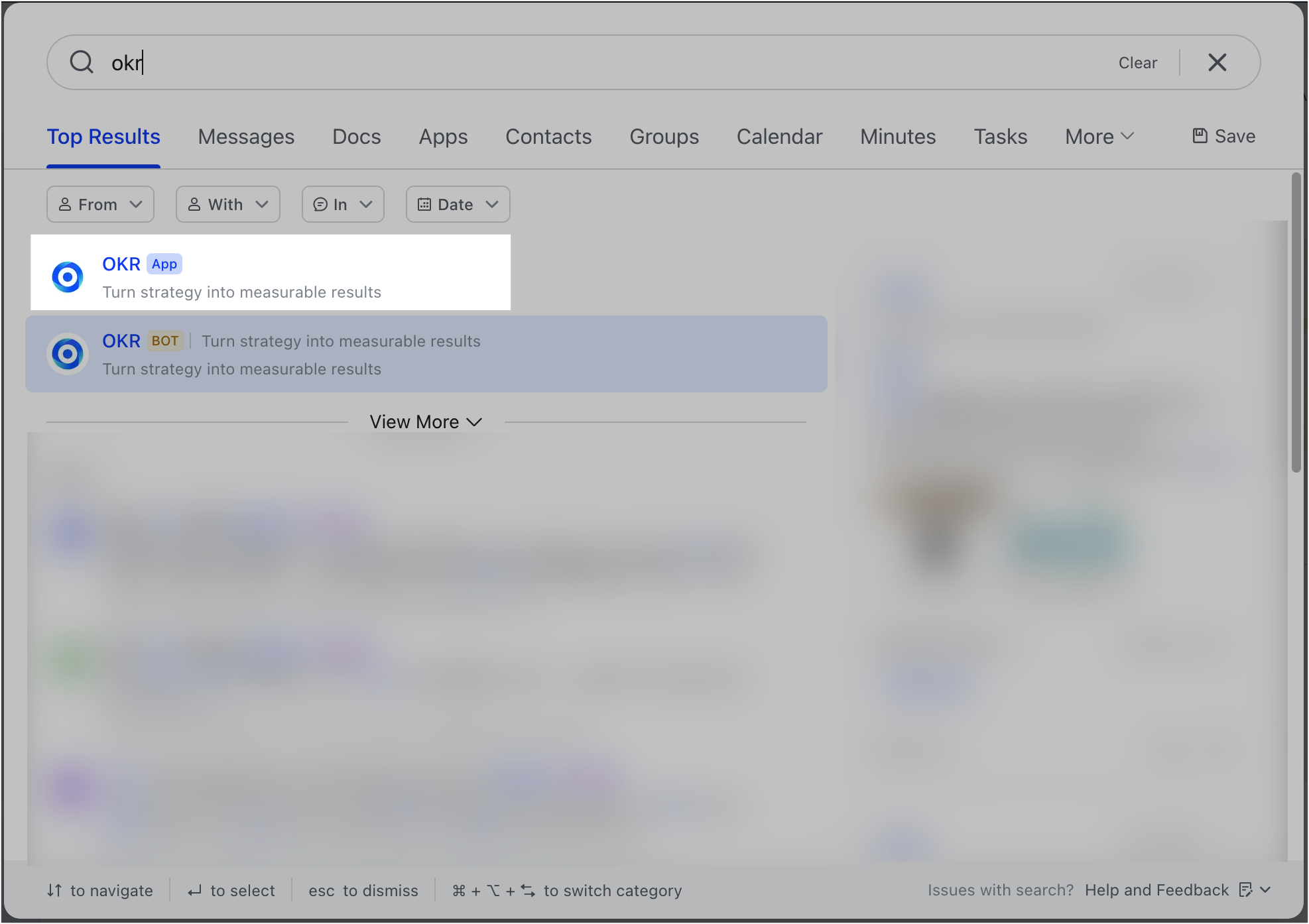Open the From filter dropdown
This screenshot has height=924, width=1309.
[x=100, y=204]
